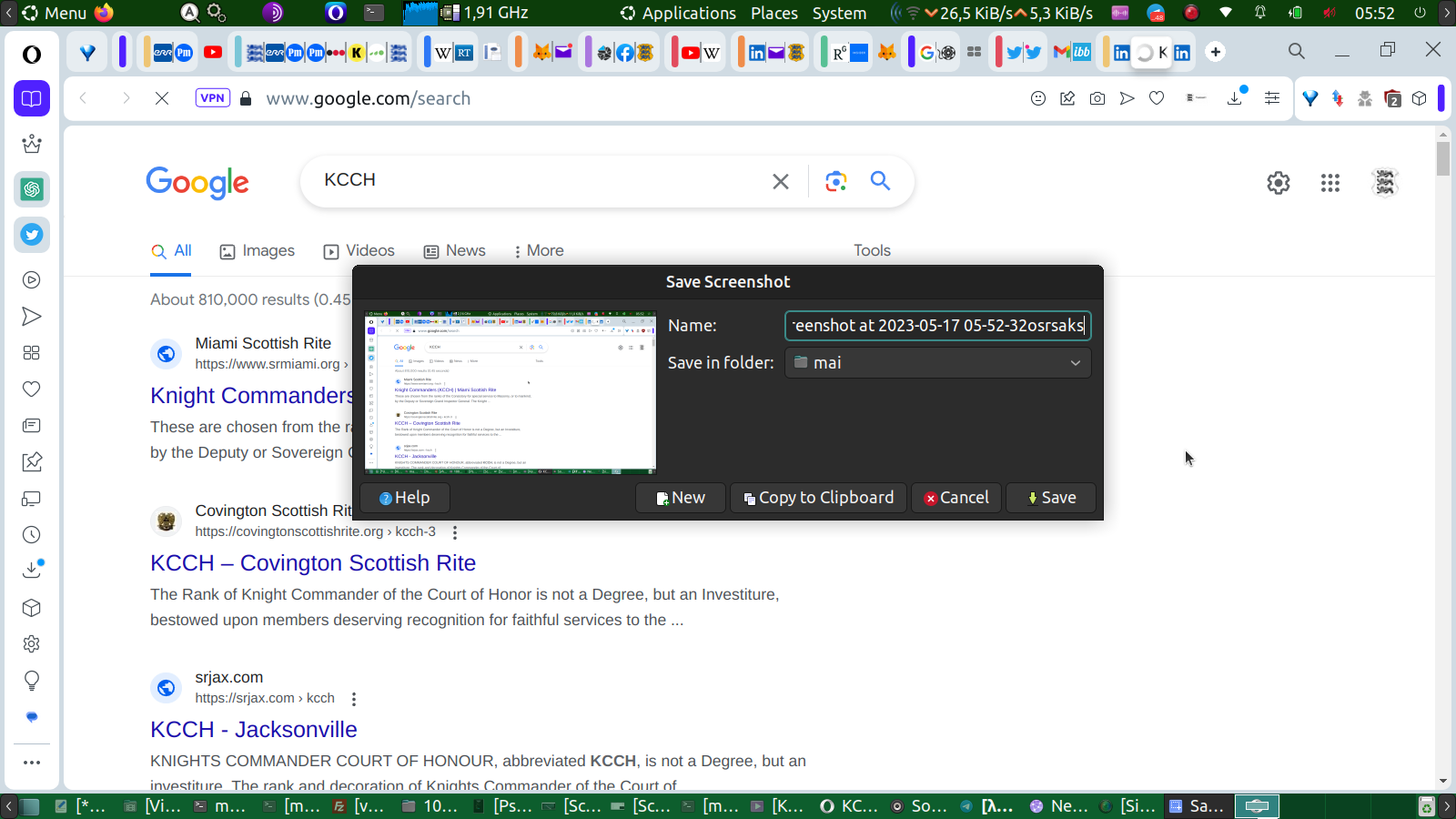
Task: Click the Google logo
Action: click(x=197, y=183)
